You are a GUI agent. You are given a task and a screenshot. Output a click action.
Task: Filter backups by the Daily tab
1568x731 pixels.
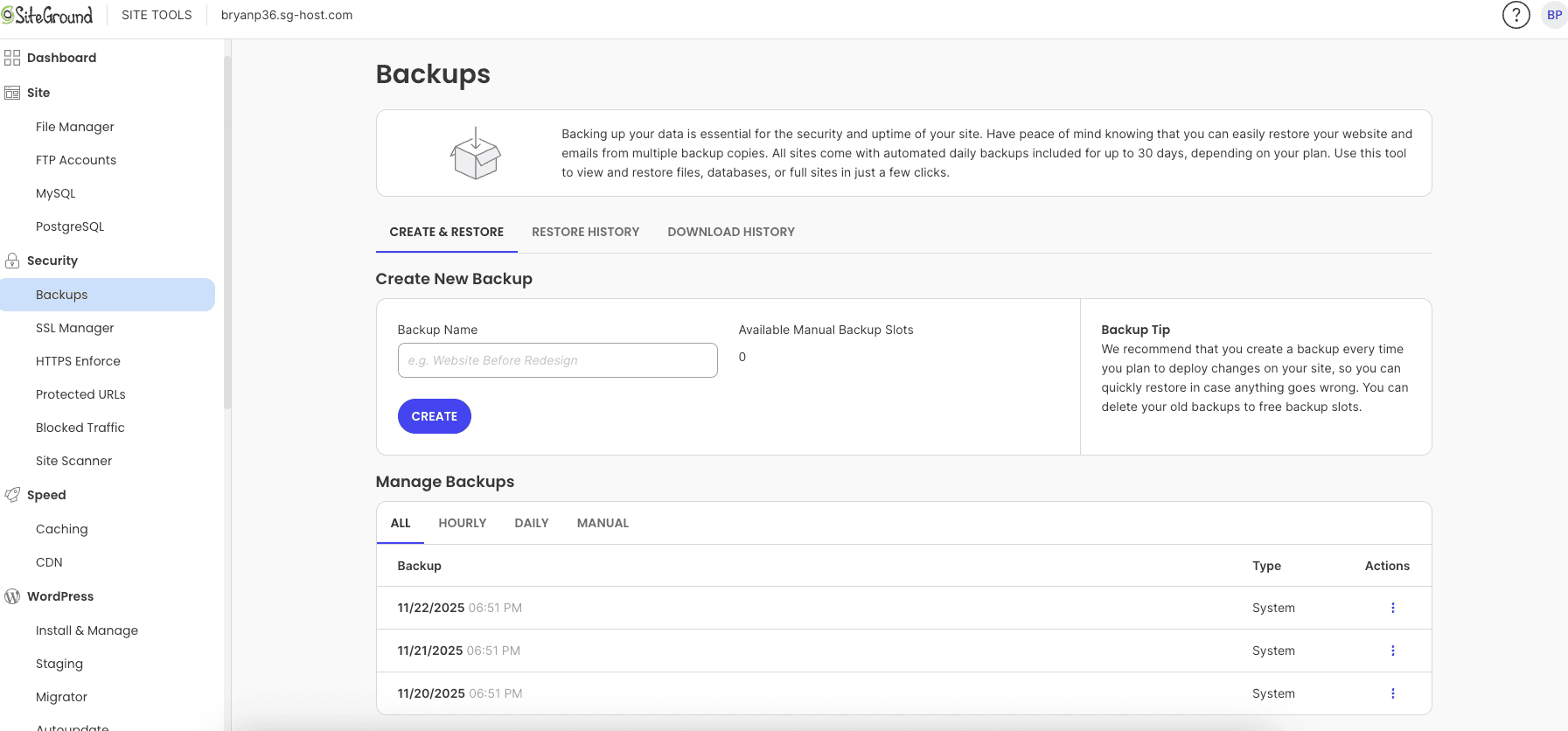532,523
